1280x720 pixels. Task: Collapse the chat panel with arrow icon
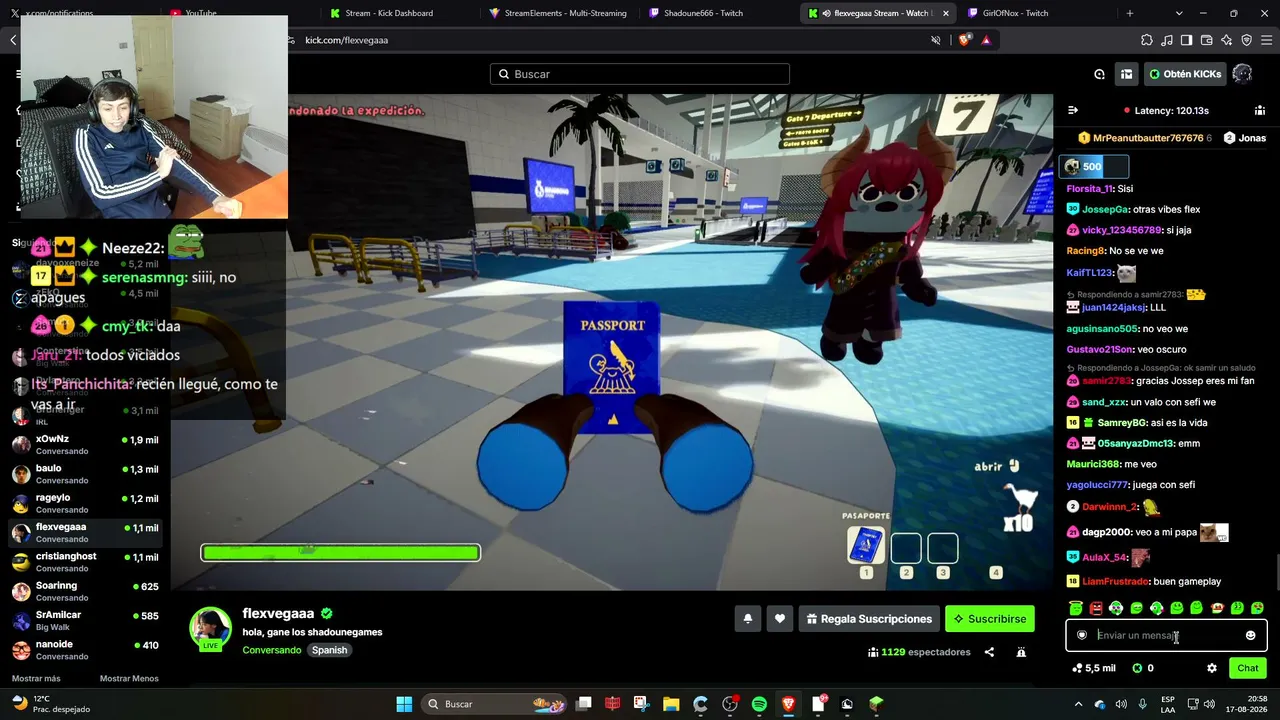[1073, 110]
